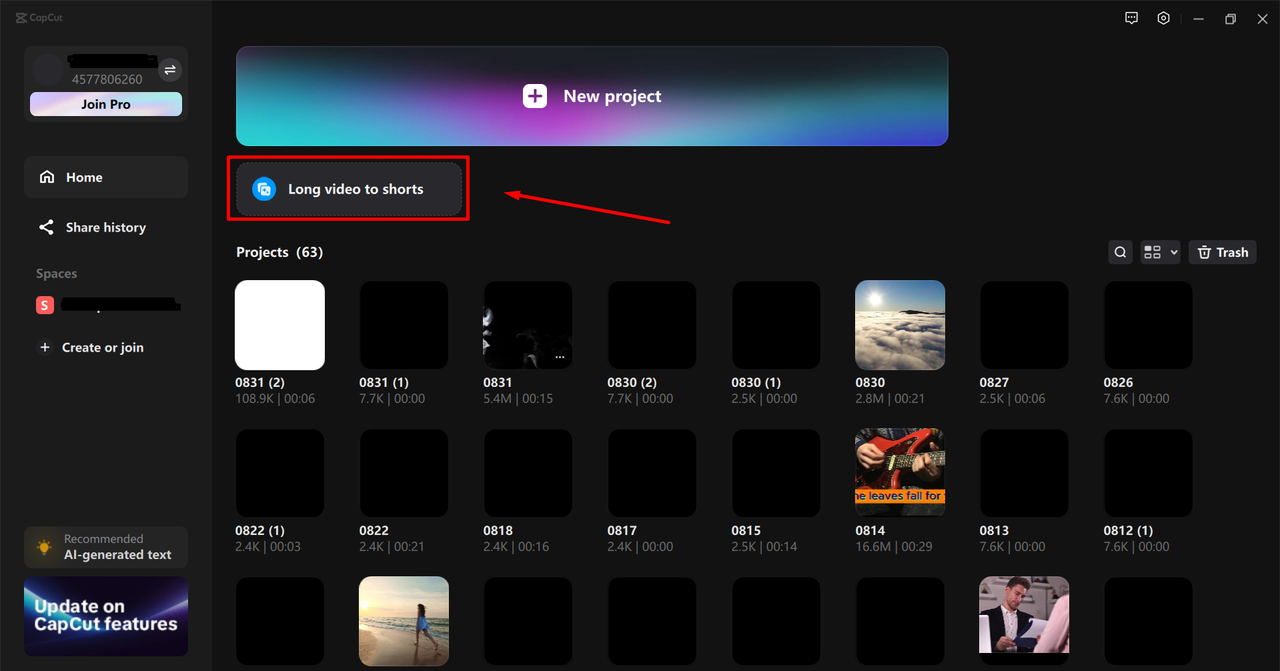The height and width of the screenshot is (671, 1280).
Task: Open project 0815 thumbnail
Action: point(776,473)
